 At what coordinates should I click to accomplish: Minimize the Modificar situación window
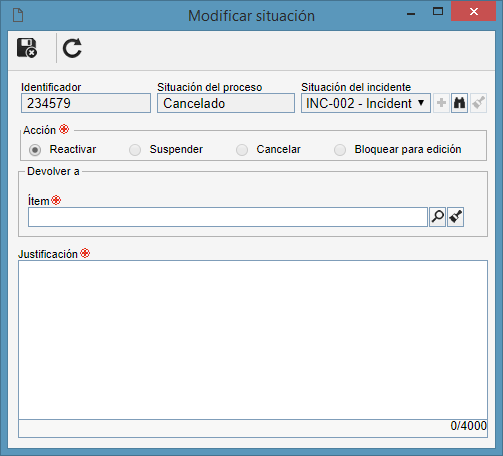point(411,14)
